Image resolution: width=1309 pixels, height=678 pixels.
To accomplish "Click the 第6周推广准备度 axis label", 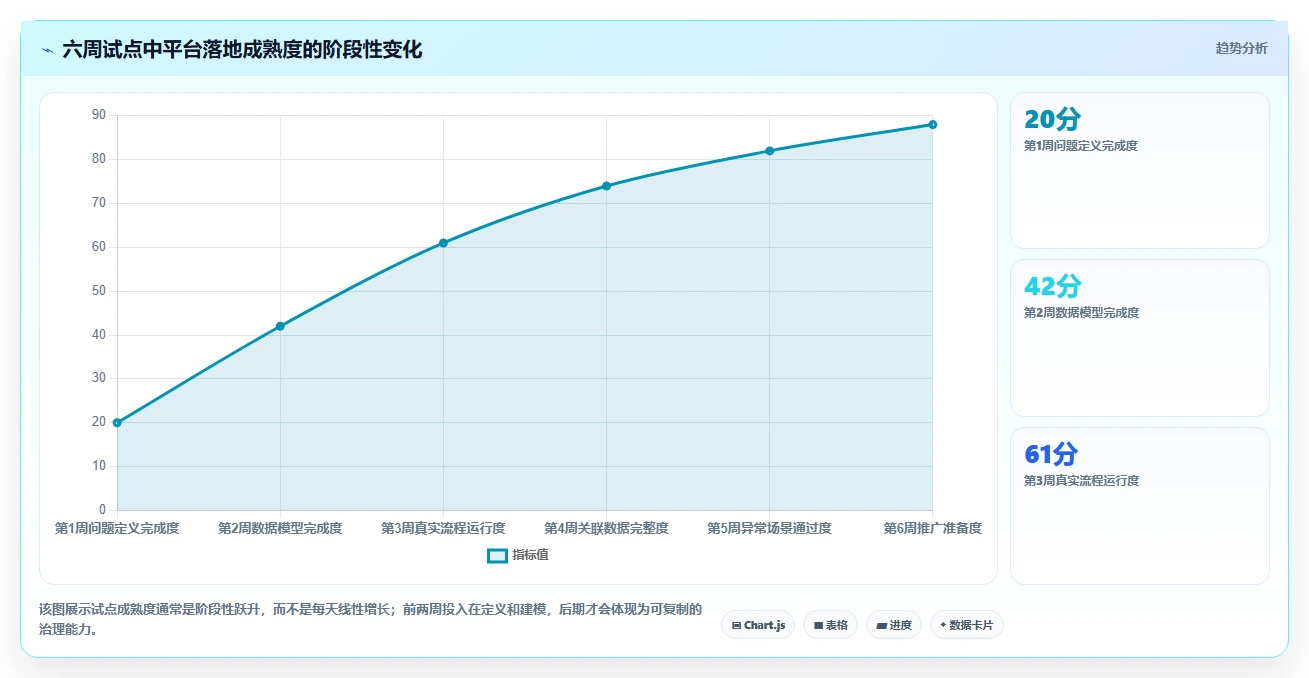I will 932,528.
